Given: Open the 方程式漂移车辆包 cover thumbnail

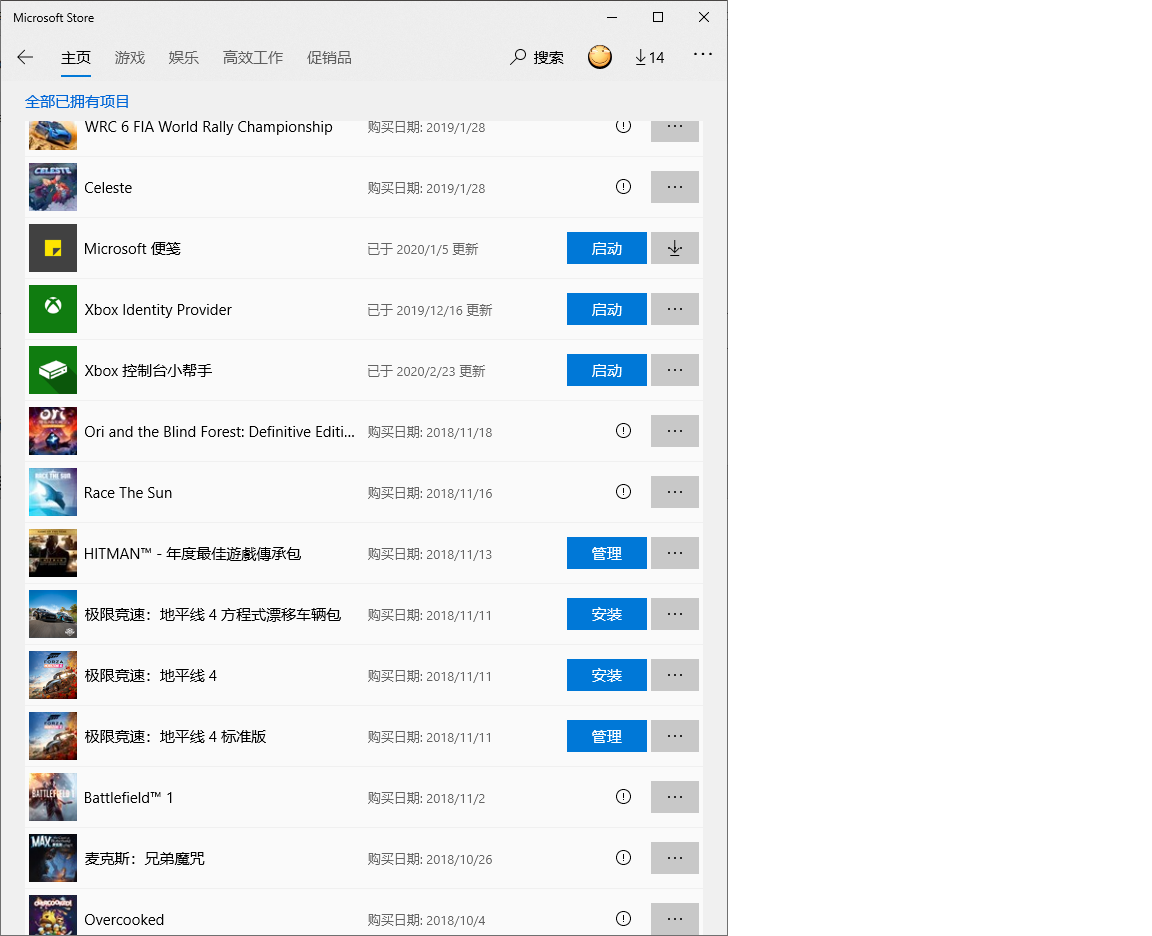Looking at the screenshot, I should [53, 614].
